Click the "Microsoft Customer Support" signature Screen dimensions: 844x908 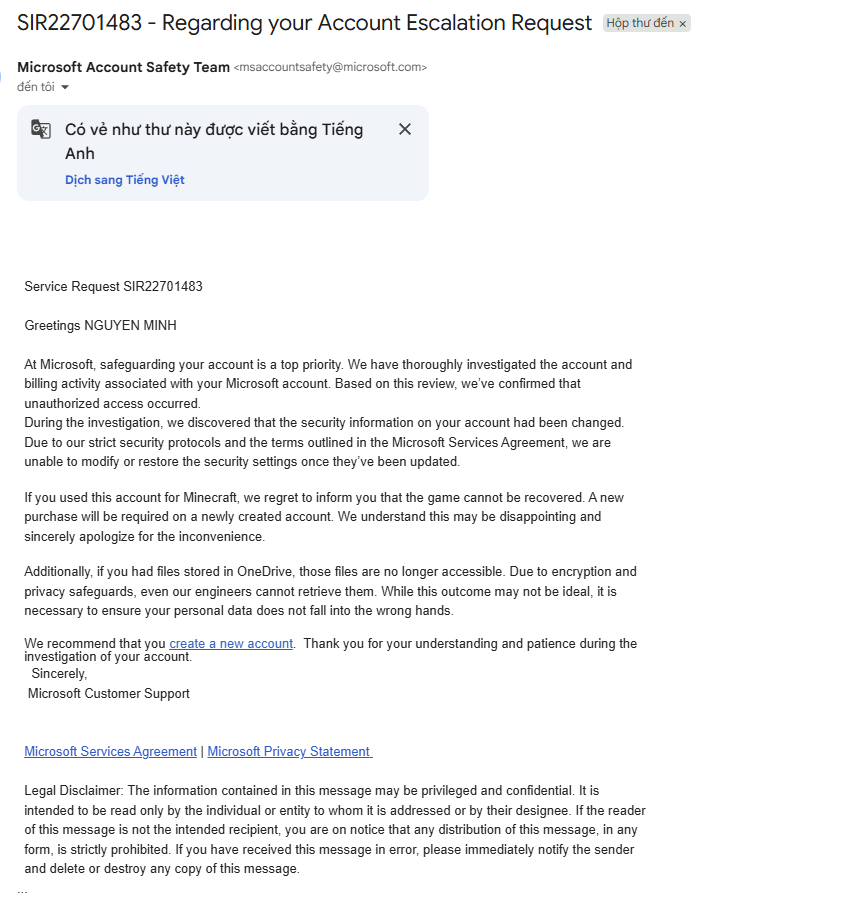pos(109,693)
